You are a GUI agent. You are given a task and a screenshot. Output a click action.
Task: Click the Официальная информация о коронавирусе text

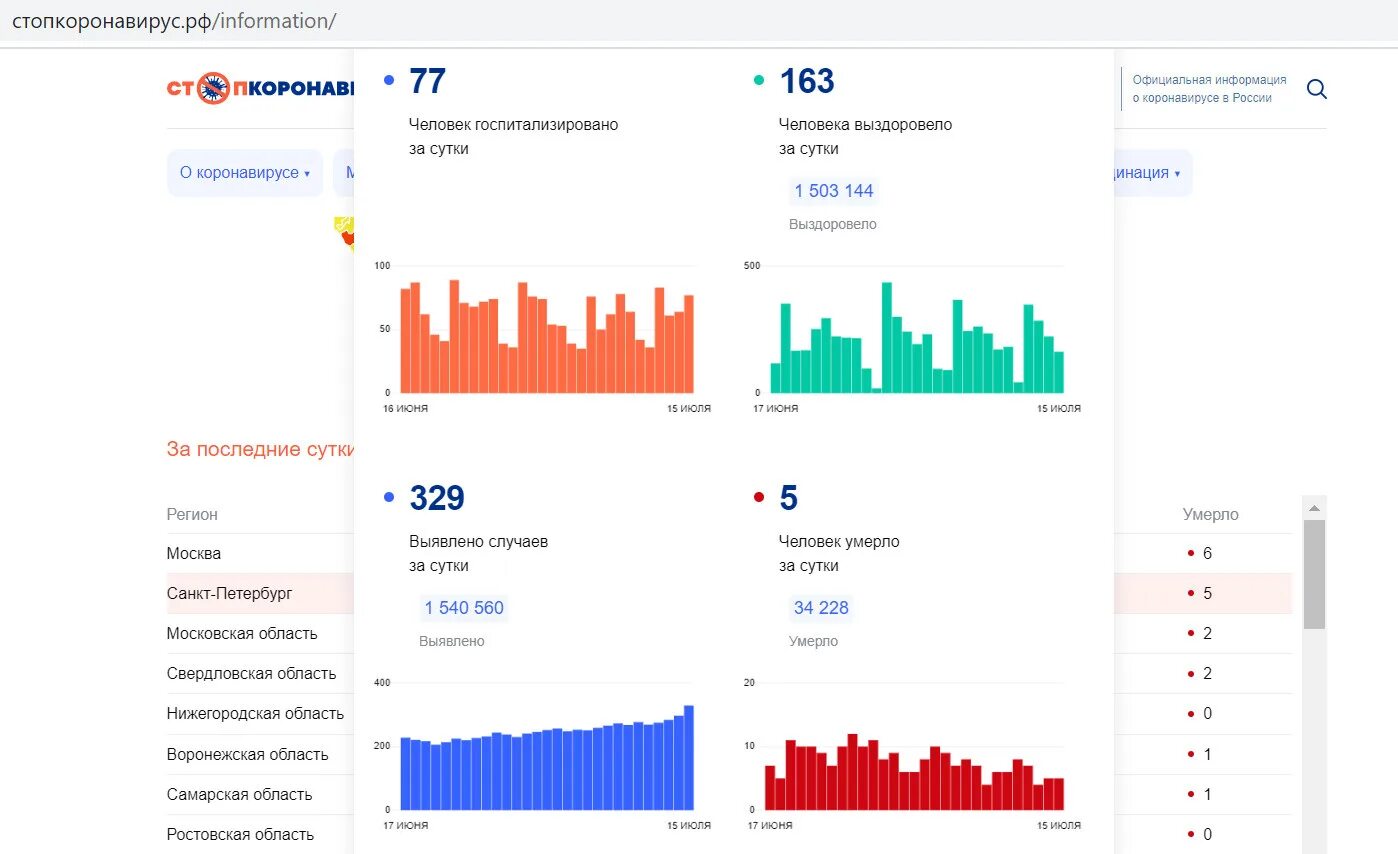[x=1209, y=89]
